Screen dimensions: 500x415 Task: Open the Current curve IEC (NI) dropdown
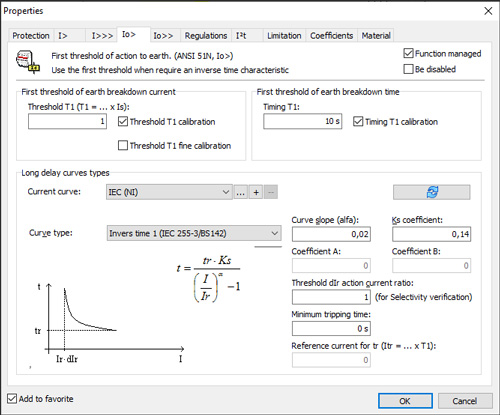(x=169, y=192)
